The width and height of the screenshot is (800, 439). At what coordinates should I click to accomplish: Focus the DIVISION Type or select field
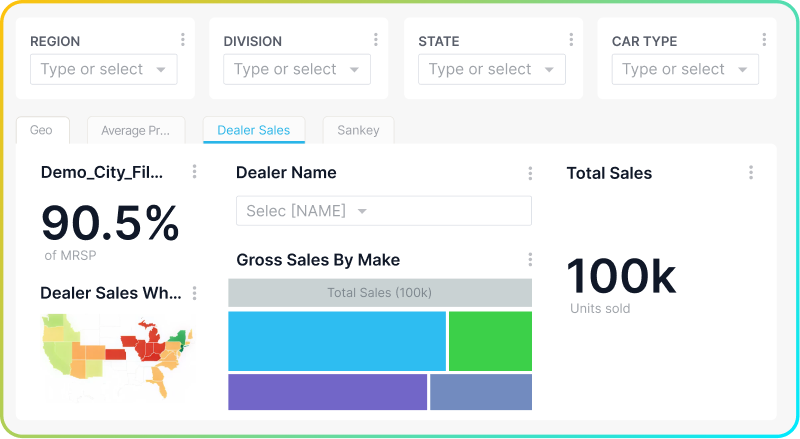(297, 69)
